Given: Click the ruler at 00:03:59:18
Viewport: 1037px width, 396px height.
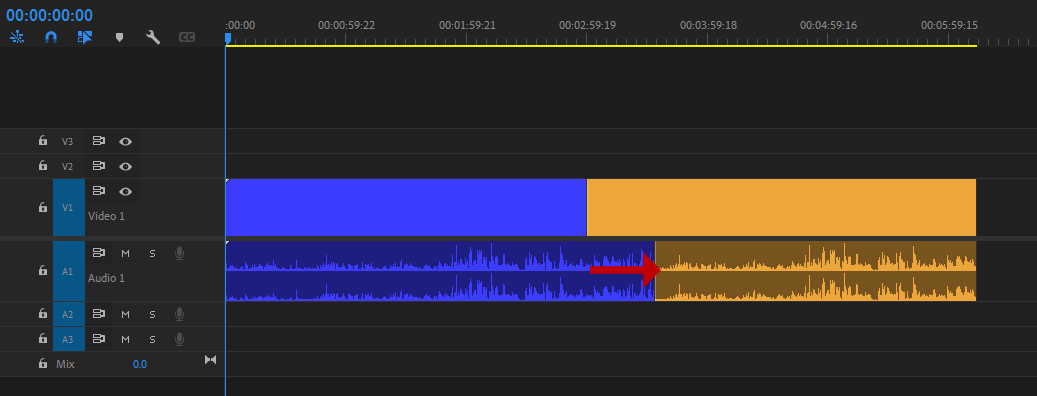Looking at the screenshot, I should [x=708, y=26].
